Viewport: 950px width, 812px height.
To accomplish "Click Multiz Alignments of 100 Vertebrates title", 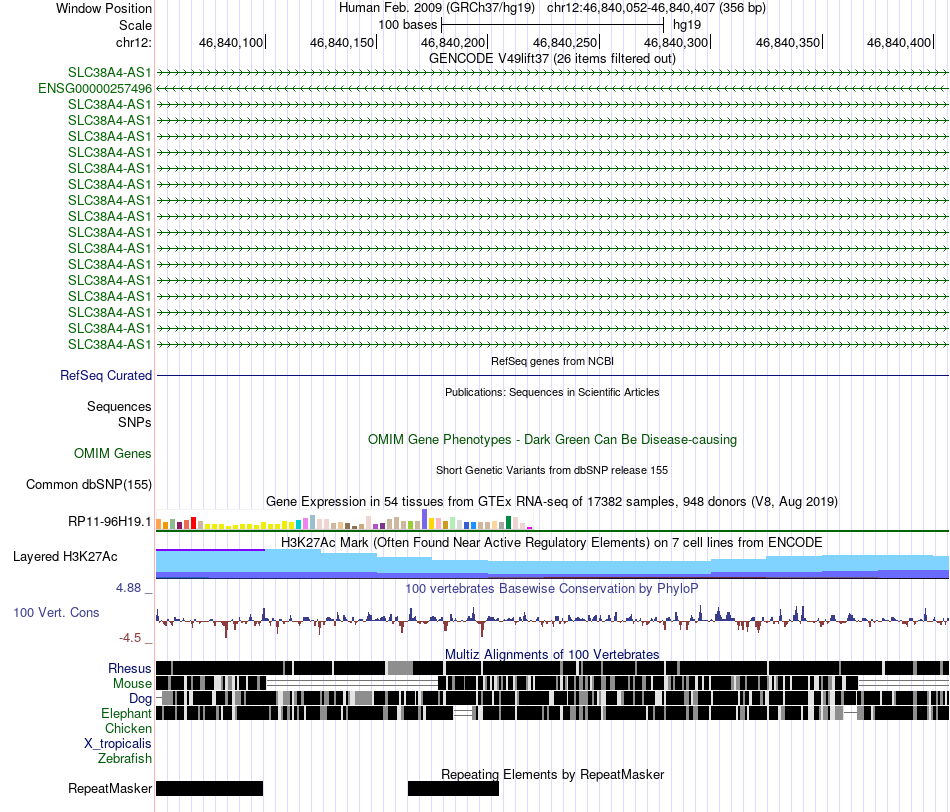I will 552,654.
